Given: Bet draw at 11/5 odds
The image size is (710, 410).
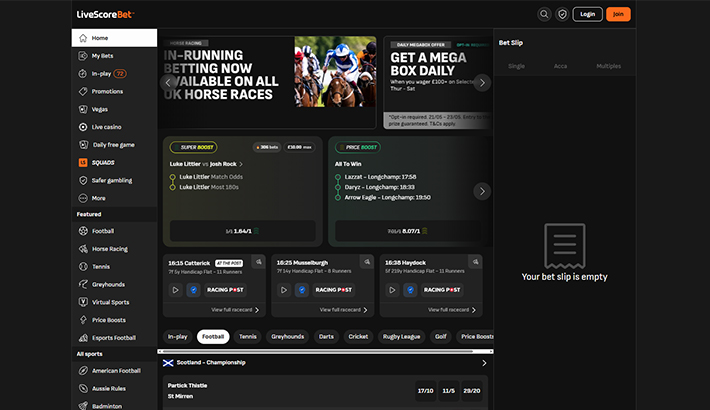Looking at the screenshot, I should tap(449, 391).
